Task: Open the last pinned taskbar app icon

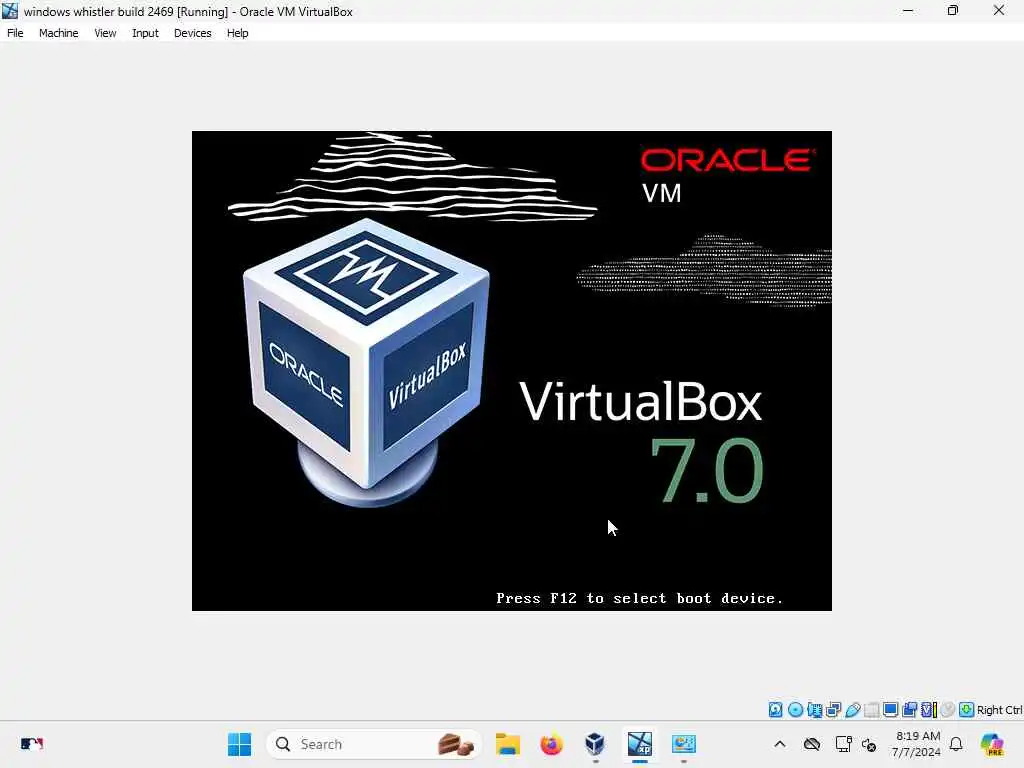Action: click(x=684, y=744)
